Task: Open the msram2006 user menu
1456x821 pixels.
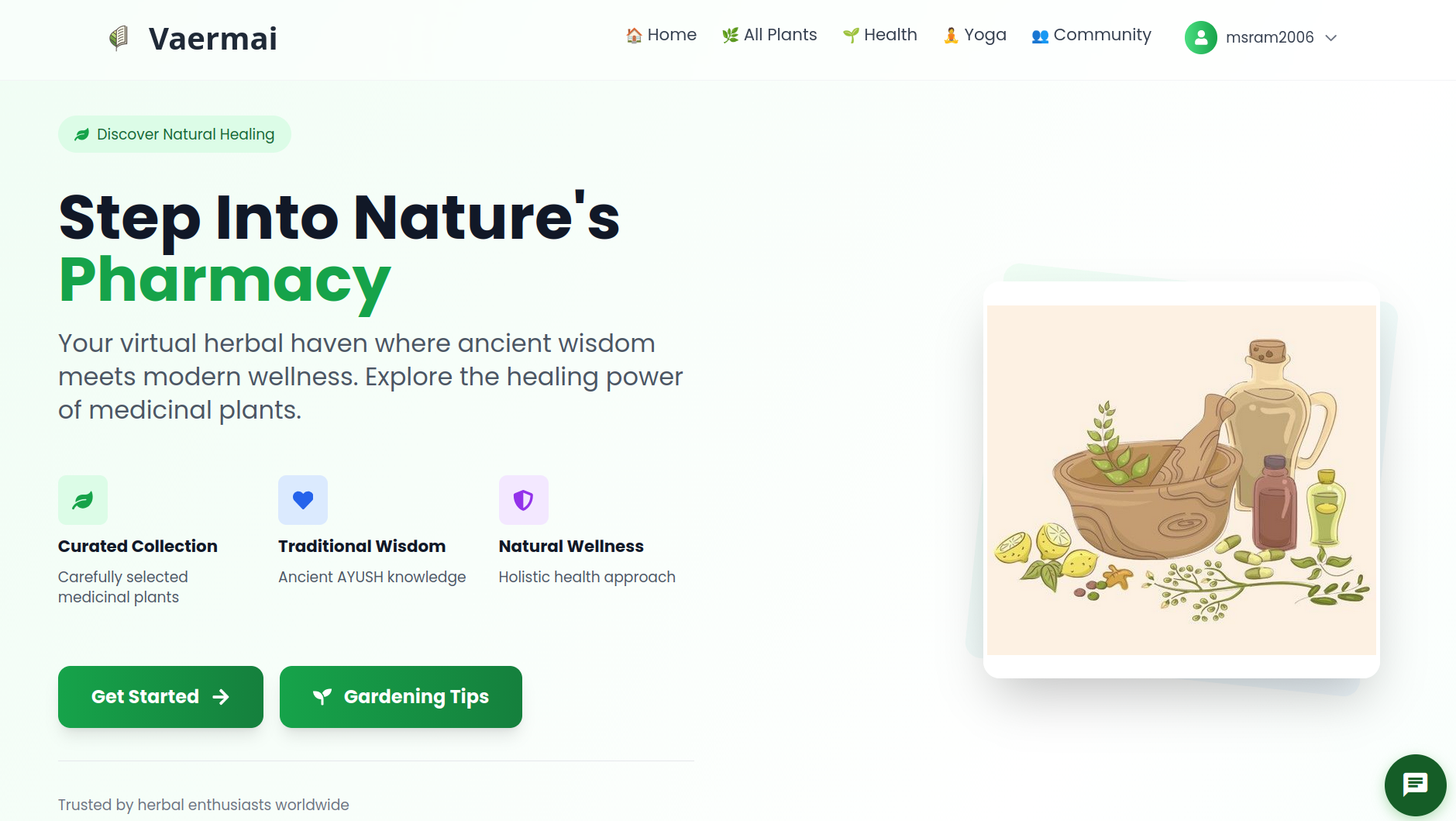Action: point(1262,37)
